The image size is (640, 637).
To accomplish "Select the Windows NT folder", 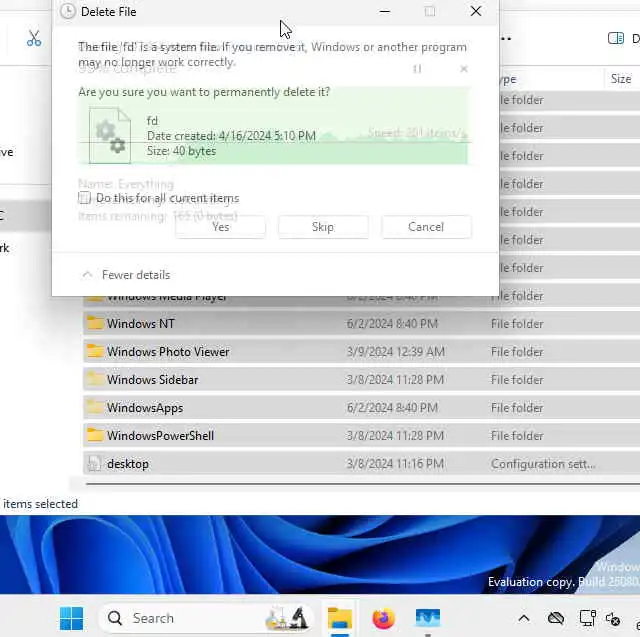I will point(361,324).
